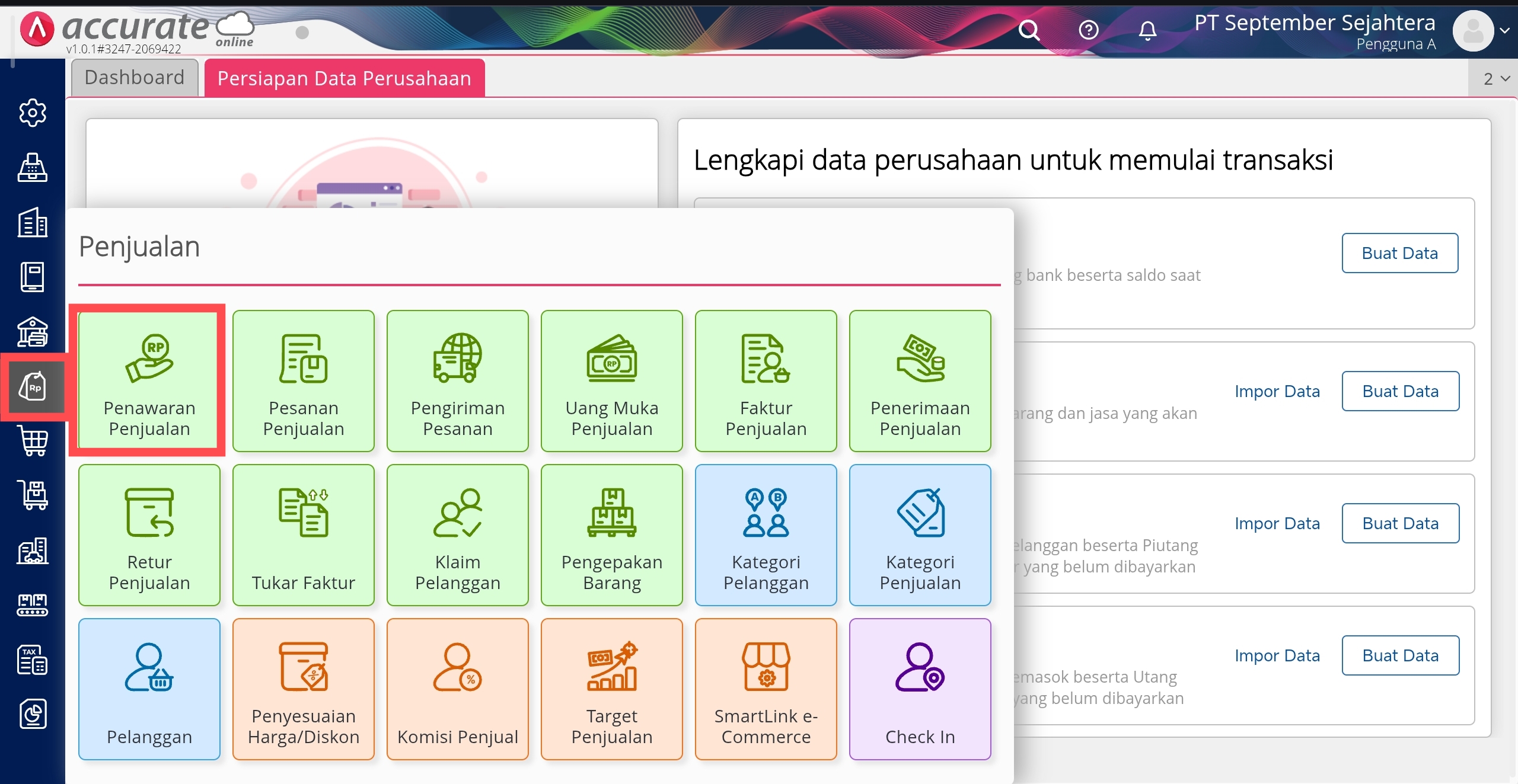1518x784 pixels.
Task: Switch to the Dashboard tab
Action: (x=135, y=78)
